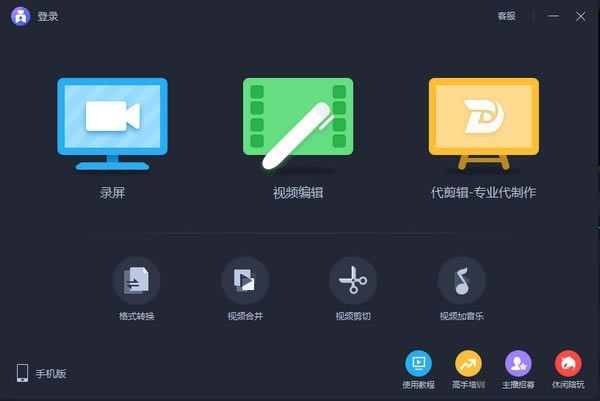This screenshot has height=401, width=600.
Task: Open the 视频合并 video merge icon
Action: coord(244,281)
